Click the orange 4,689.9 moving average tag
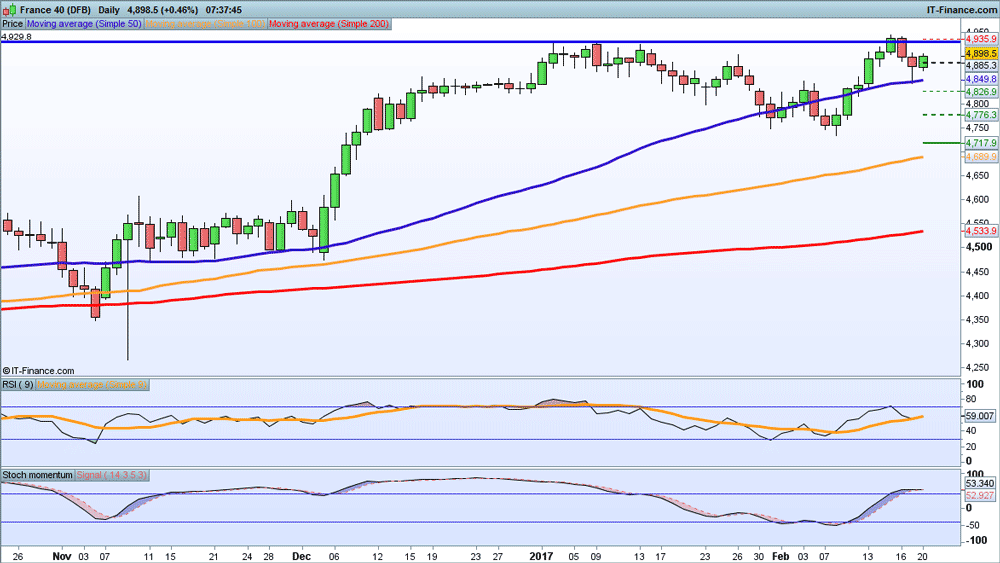 click(981, 156)
